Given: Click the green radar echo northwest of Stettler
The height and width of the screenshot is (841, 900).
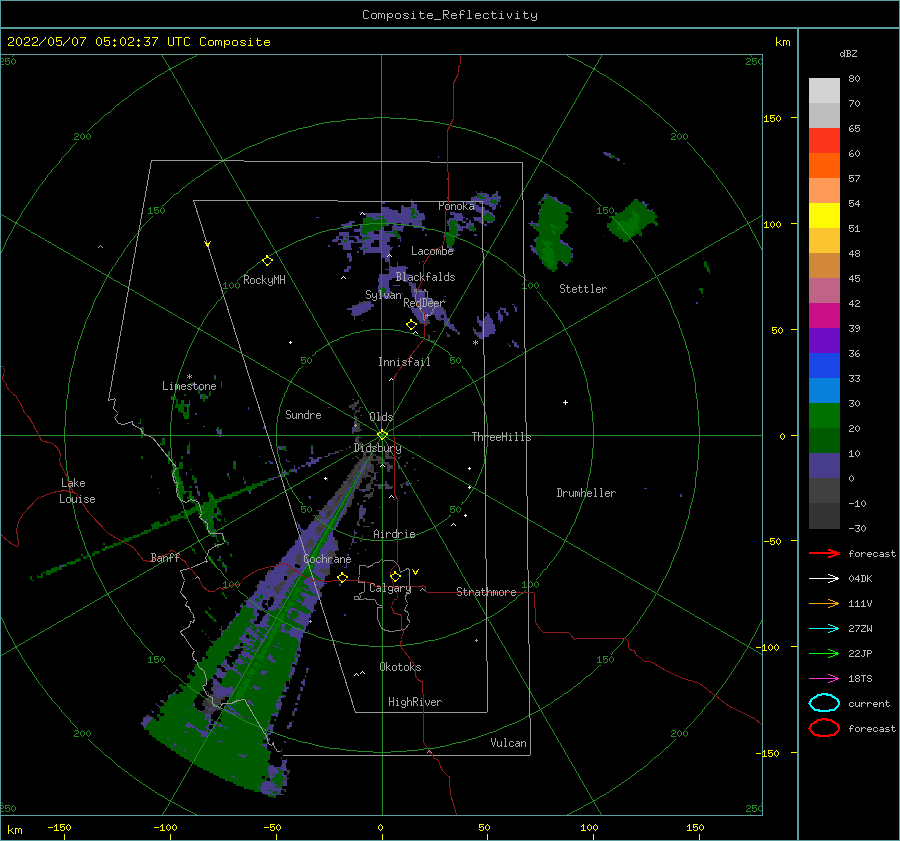Looking at the screenshot, I should coord(552,232).
